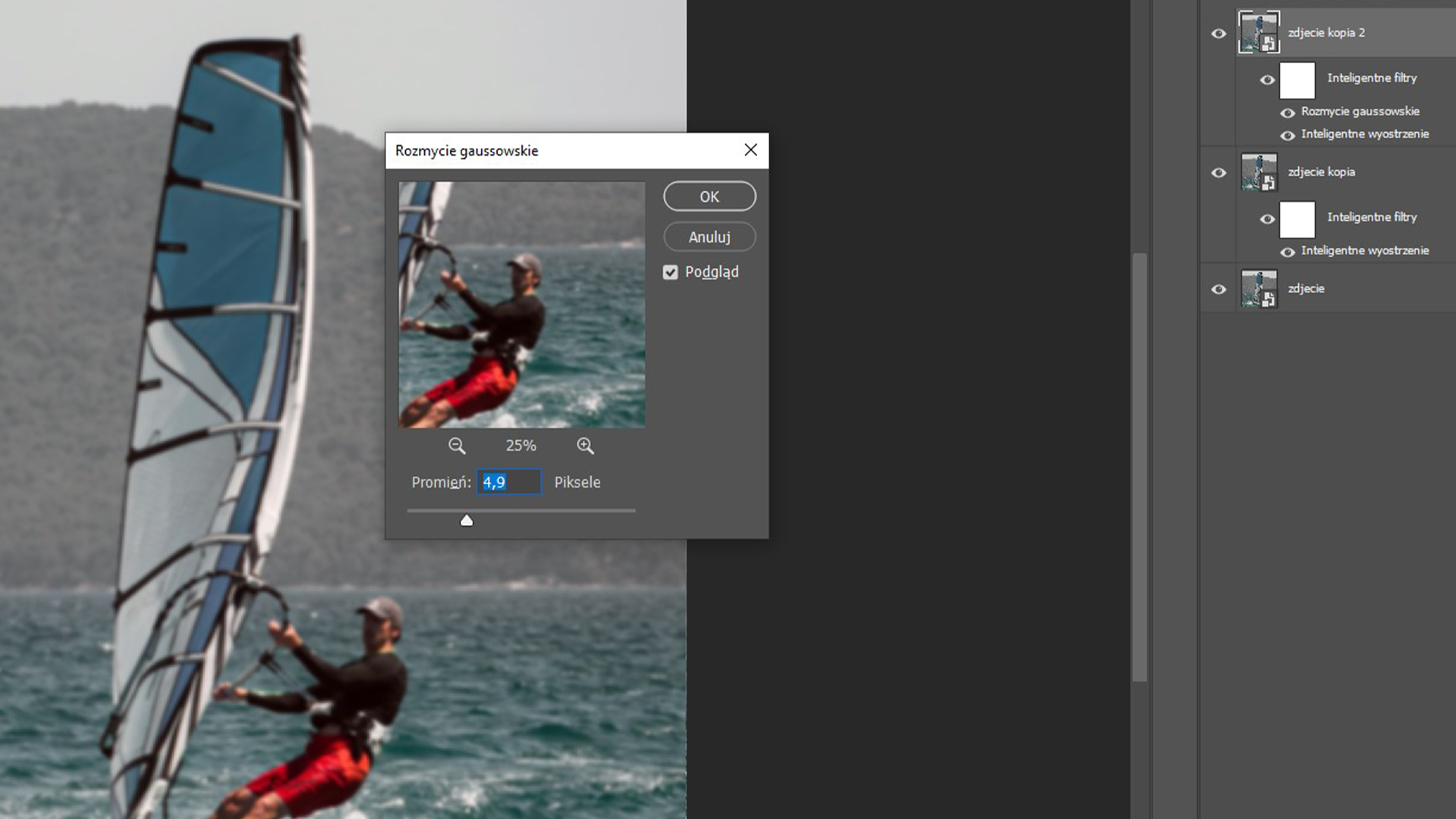Hide the zdjecie kopia 2 layer

1219,33
